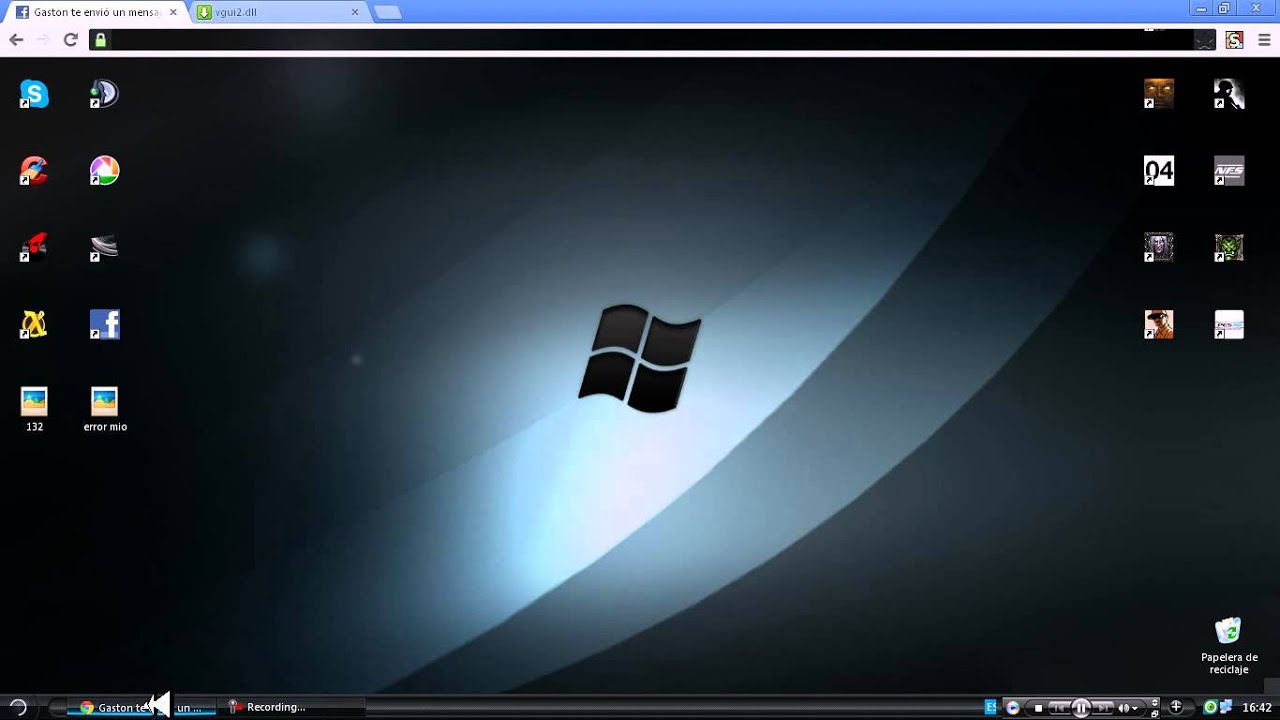Image resolution: width=1280 pixels, height=720 pixels.
Task: Launch the Warcraft III green orc shortcut
Action: [x=1229, y=247]
